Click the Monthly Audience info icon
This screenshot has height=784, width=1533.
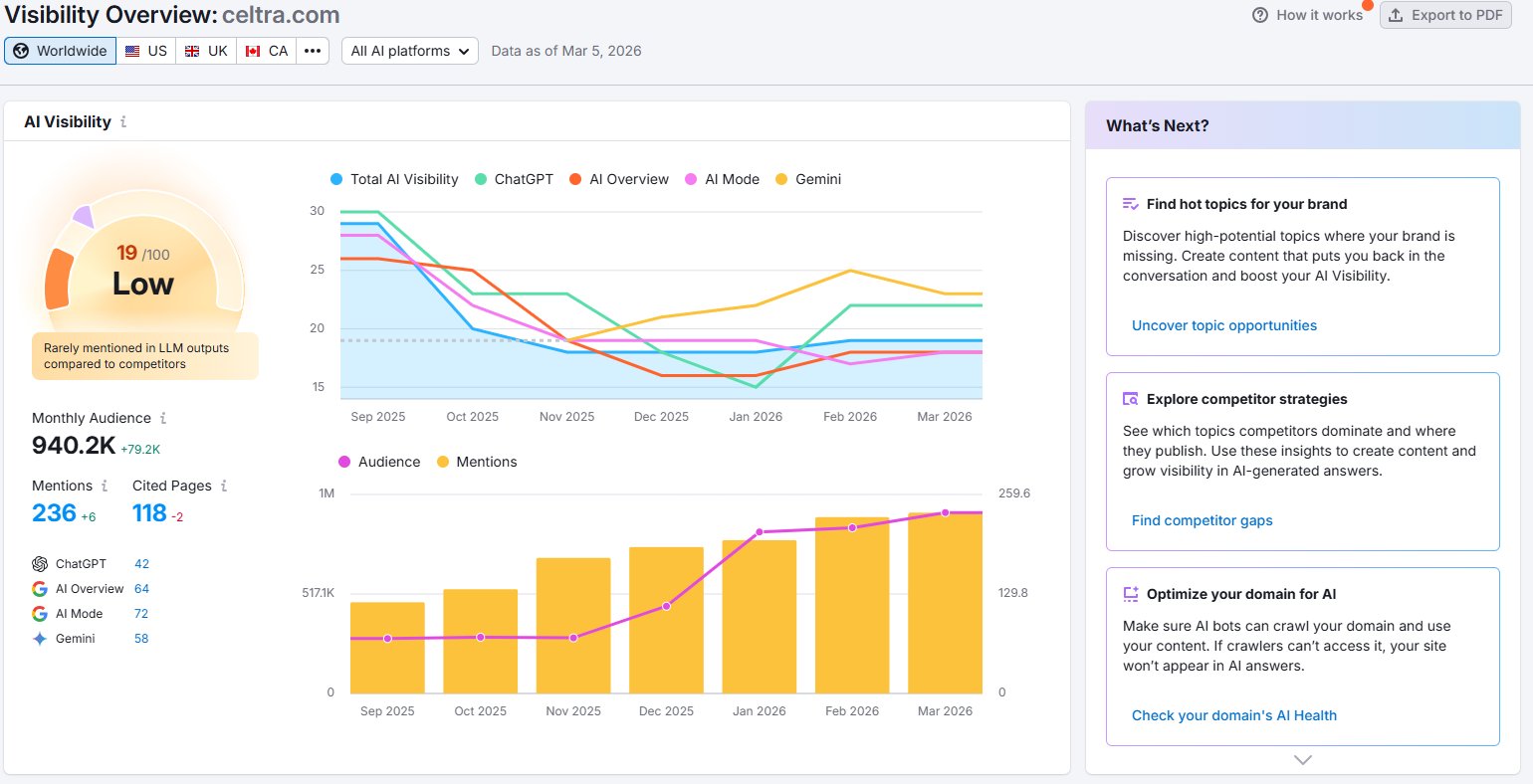click(163, 418)
